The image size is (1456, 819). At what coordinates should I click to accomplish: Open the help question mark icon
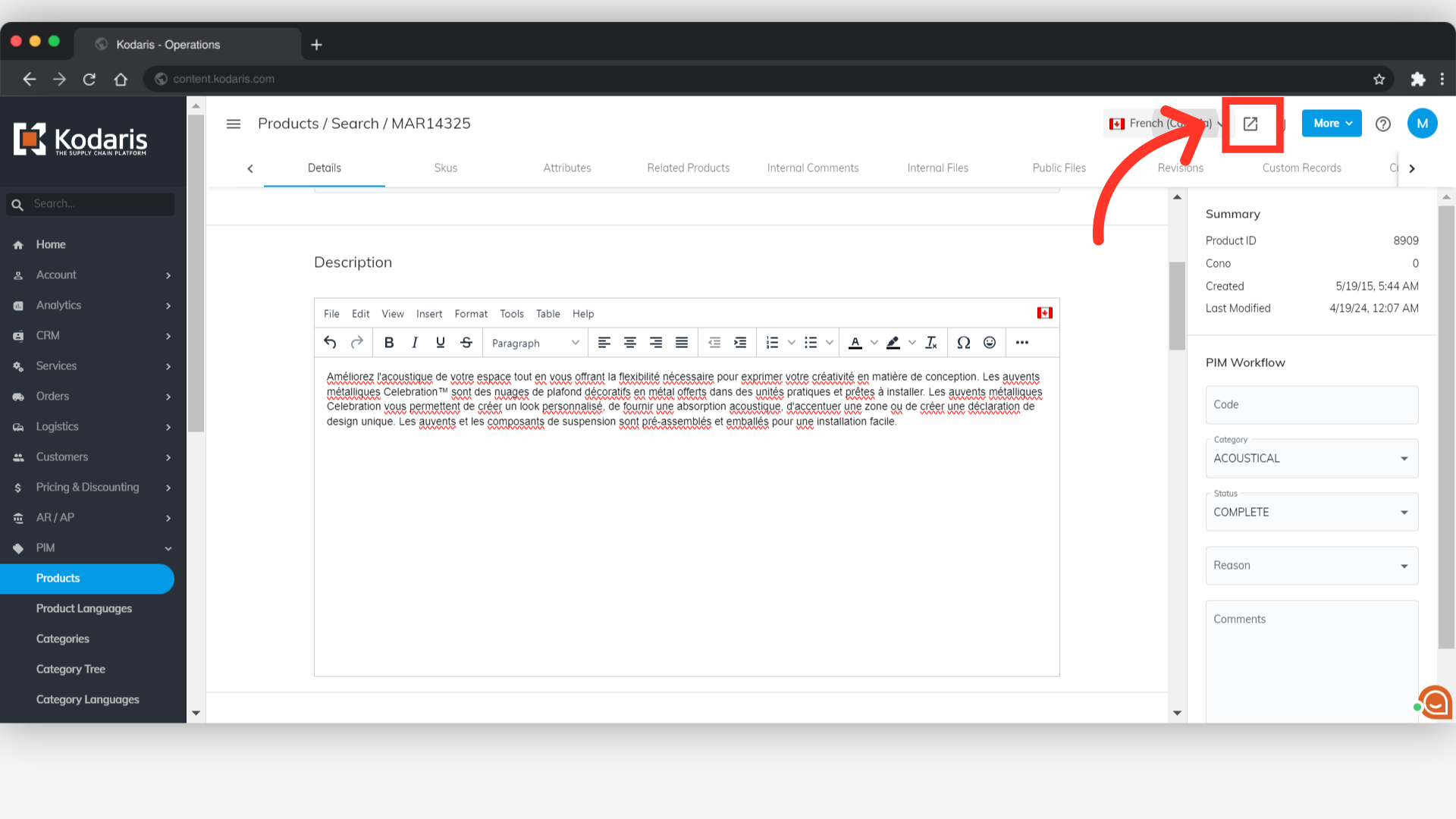[x=1383, y=124]
